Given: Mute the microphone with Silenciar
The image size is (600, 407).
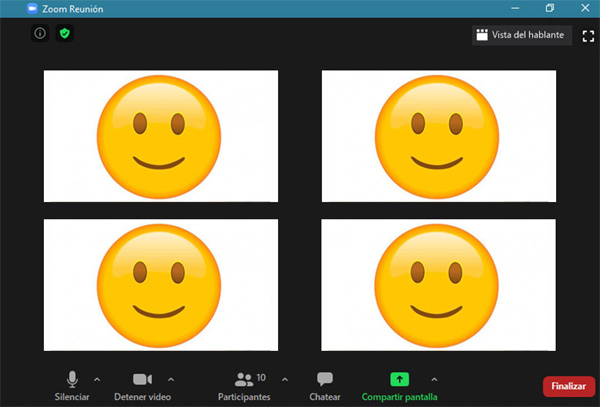Looking at the screenshot, I should [x=72, y=386].
